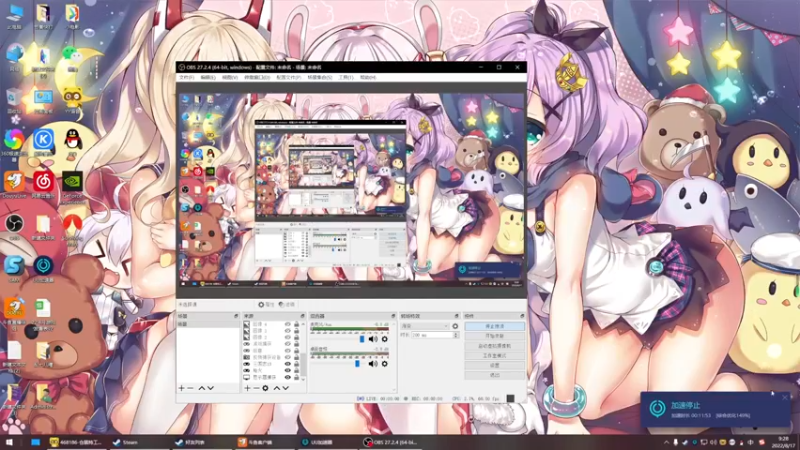Viewport: 800px width, 450px height.
Task: Toggle visibility of the video capture device source
Action: coord(288,357)
